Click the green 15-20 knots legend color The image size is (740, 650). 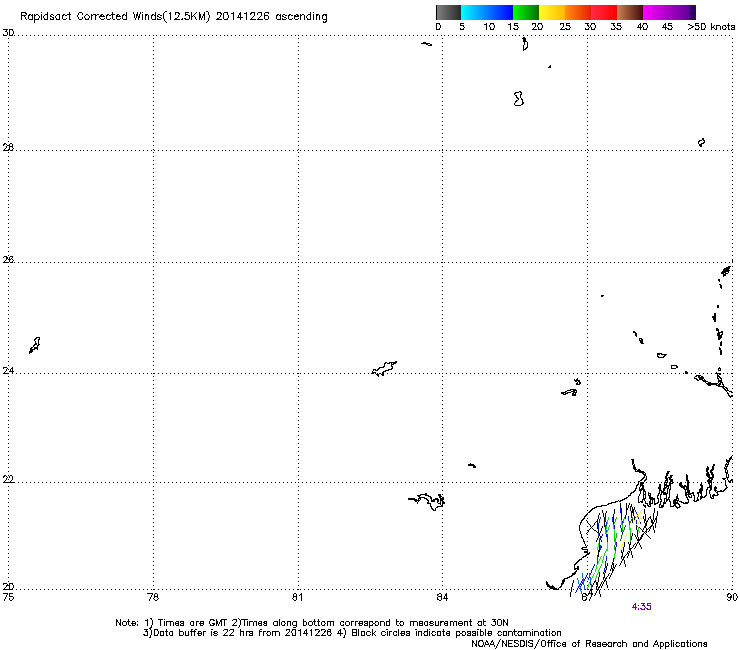[x=526, y=12]
